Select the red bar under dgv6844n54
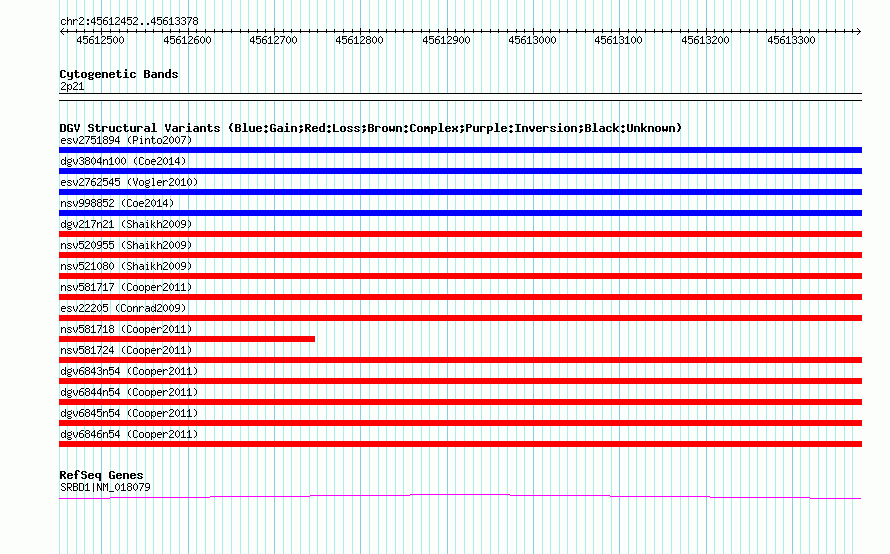The height and width of the screenshot is (554, 890). [x=460, y=402]
